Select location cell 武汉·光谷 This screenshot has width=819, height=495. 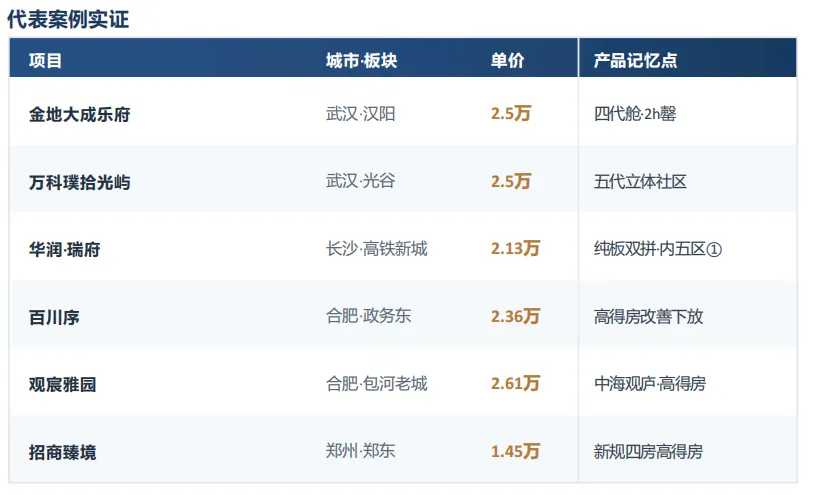click(x=360, y=181)
